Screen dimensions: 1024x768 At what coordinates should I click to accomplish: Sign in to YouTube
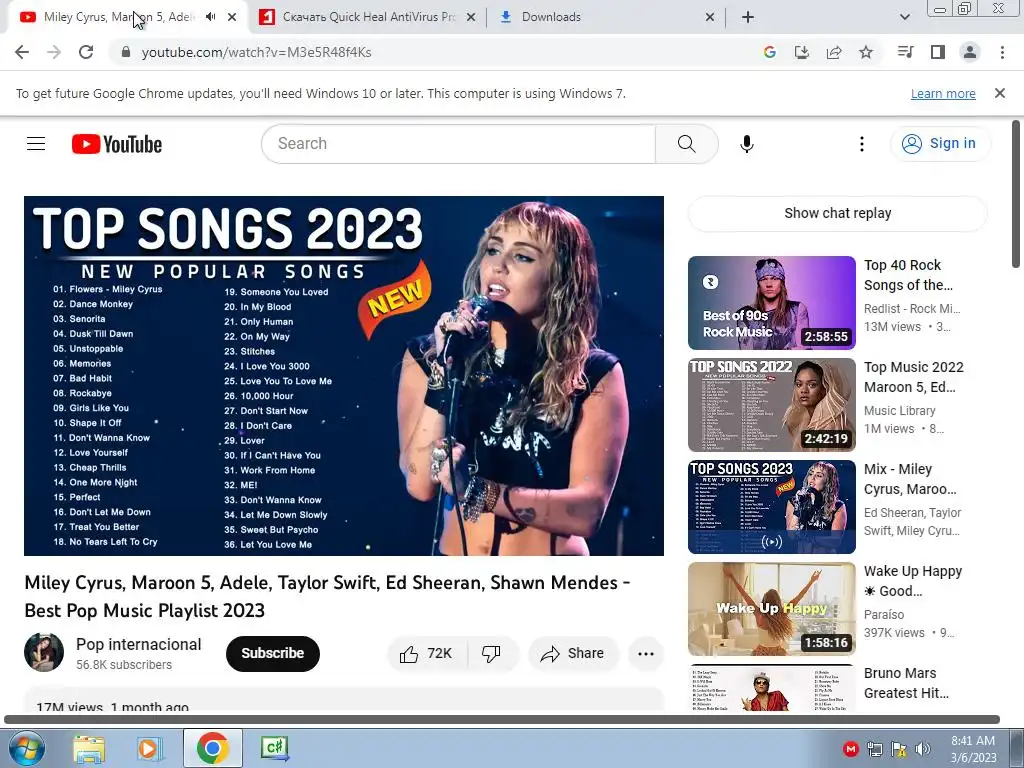(x=940, y=144)
